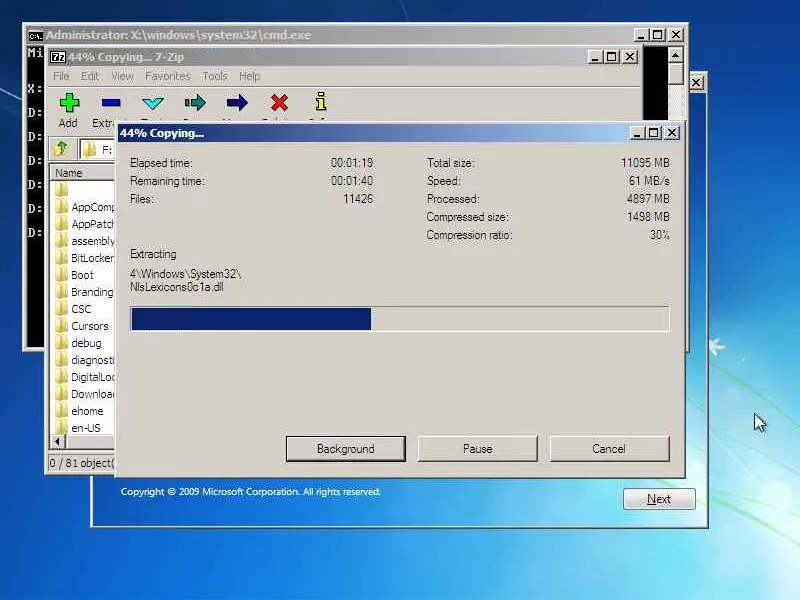Image resolution: width=800 pixels, height=600 pixels.
Task: Open the Edit menu in 7-Zip
Action: click(90, 76)
